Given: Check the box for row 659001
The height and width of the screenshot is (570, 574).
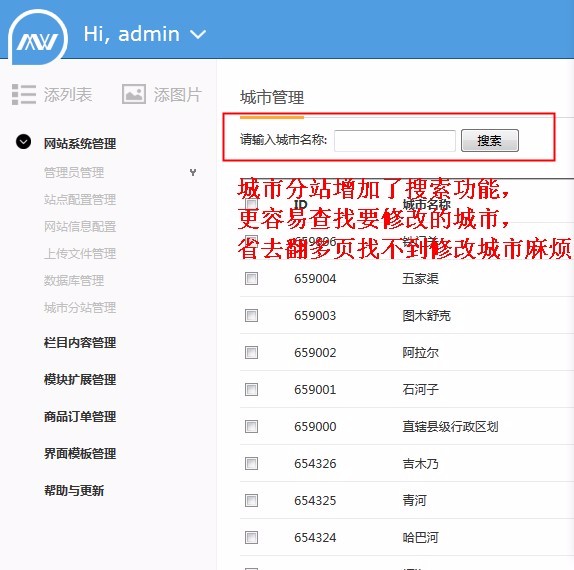Looking at the screenshot, I should point(251,390).
